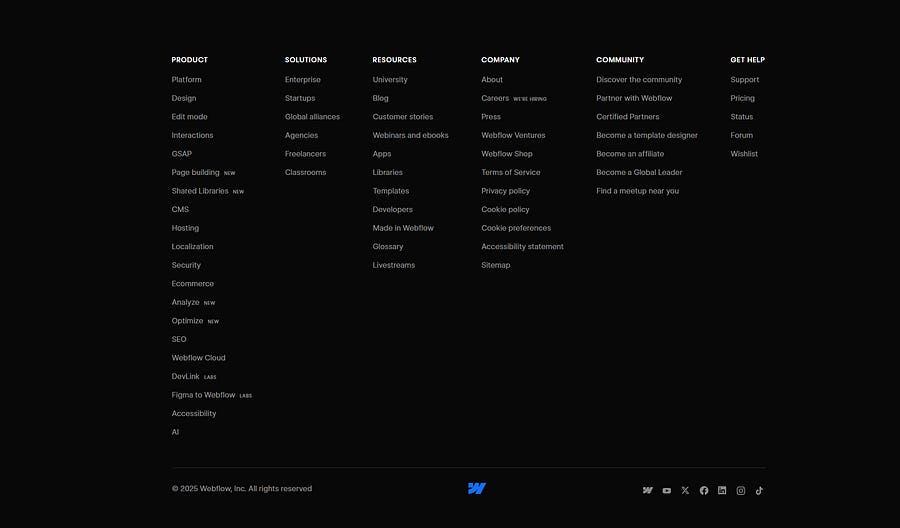Visit the Webflow Shop
Image resolution: width=900 pixels, height=528 pixels.
(507, 154)
